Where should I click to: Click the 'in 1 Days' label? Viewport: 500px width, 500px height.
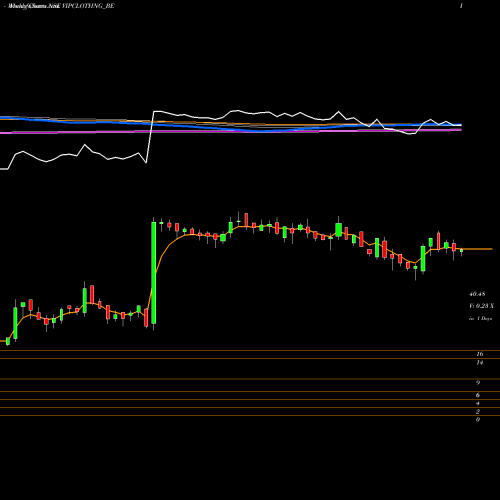pos(480,318)
